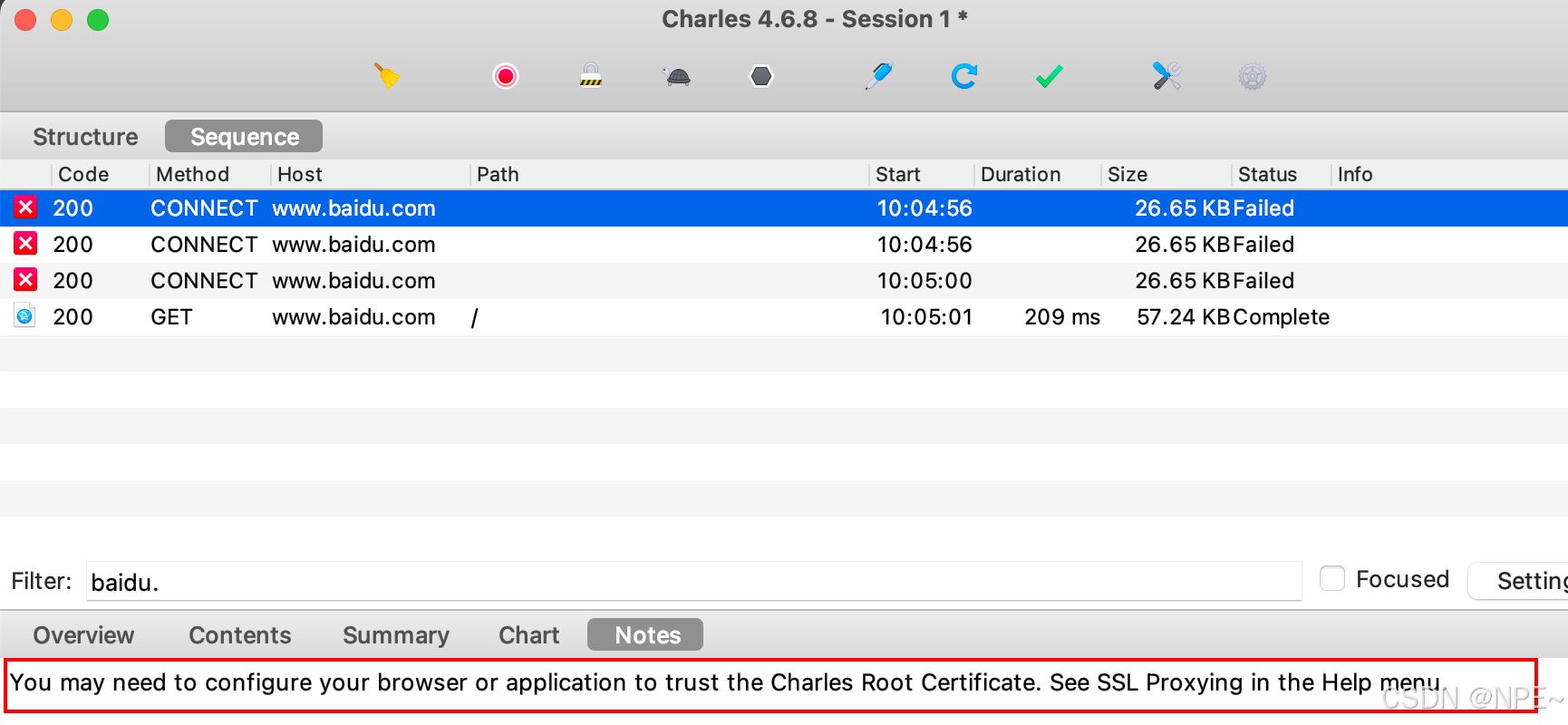
Task: Click the failed icon on the 10:05:00 row
Action: click(x=25, y=280)
